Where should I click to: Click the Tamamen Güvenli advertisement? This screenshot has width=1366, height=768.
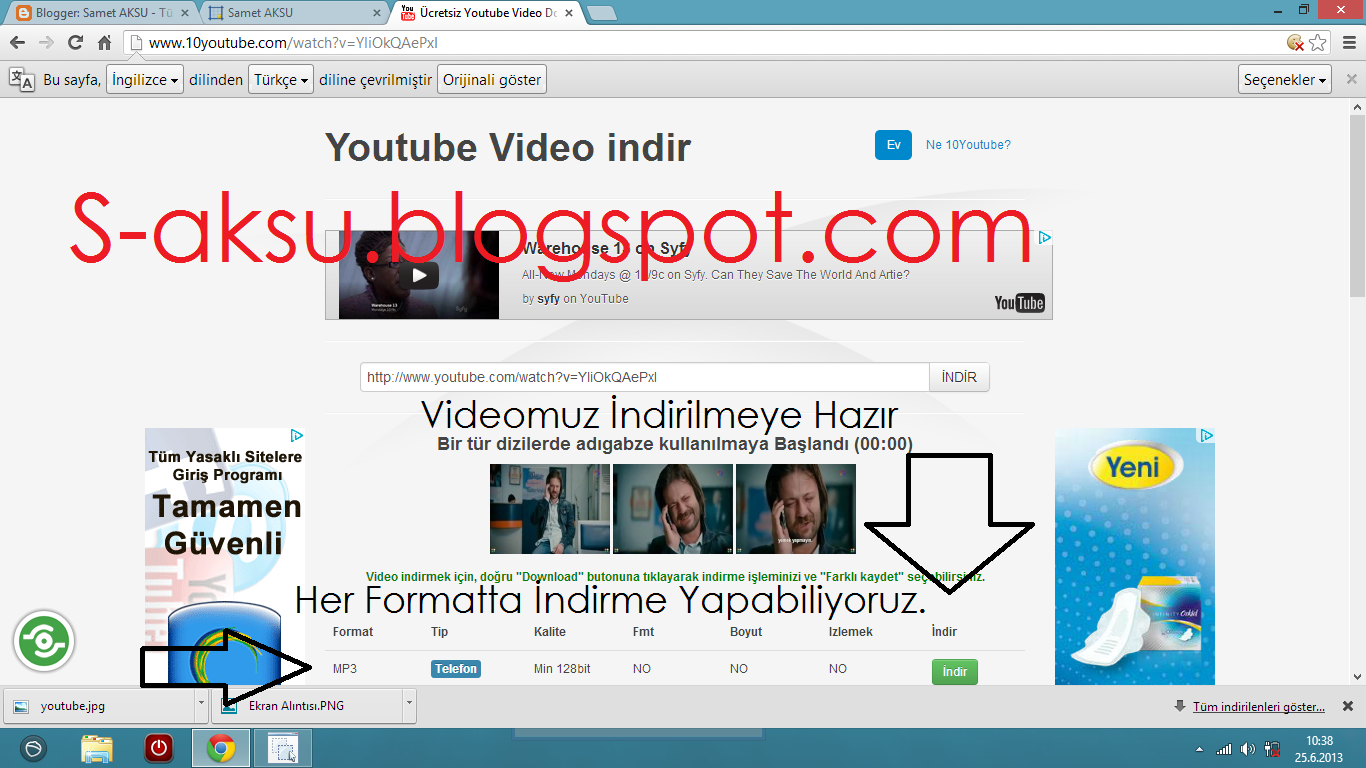tap(225, 557)
